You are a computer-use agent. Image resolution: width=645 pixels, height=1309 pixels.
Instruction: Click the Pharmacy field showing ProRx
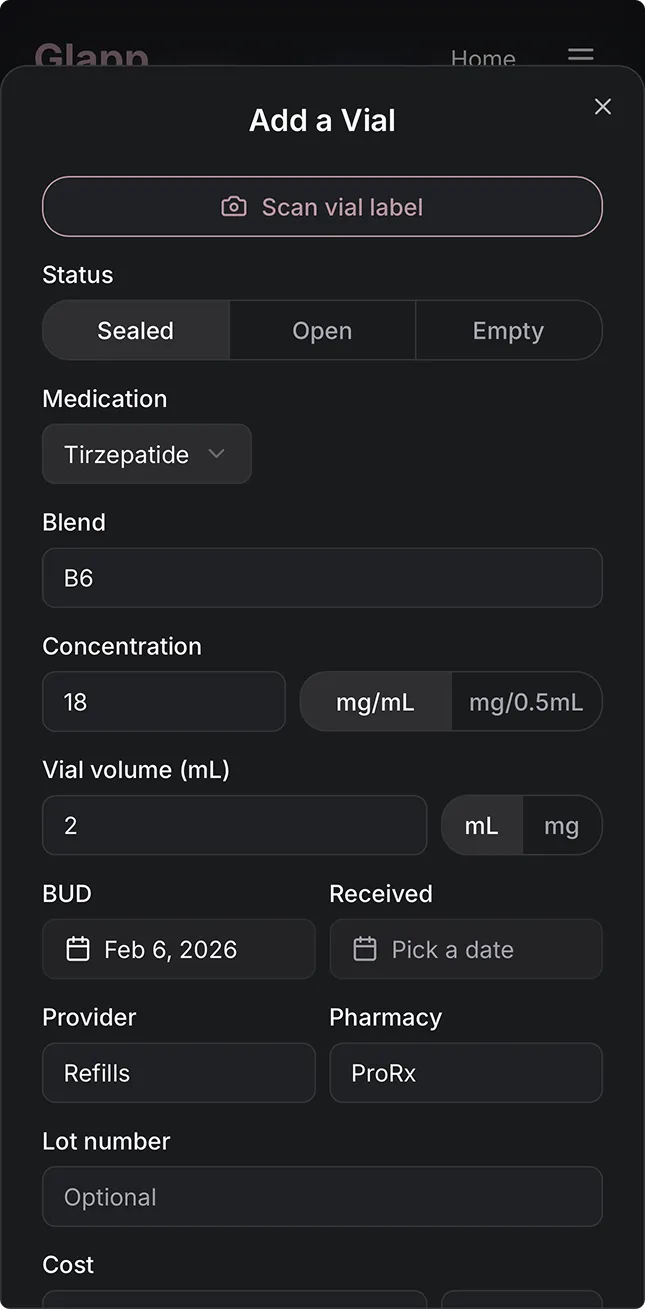click(466, 1072)
